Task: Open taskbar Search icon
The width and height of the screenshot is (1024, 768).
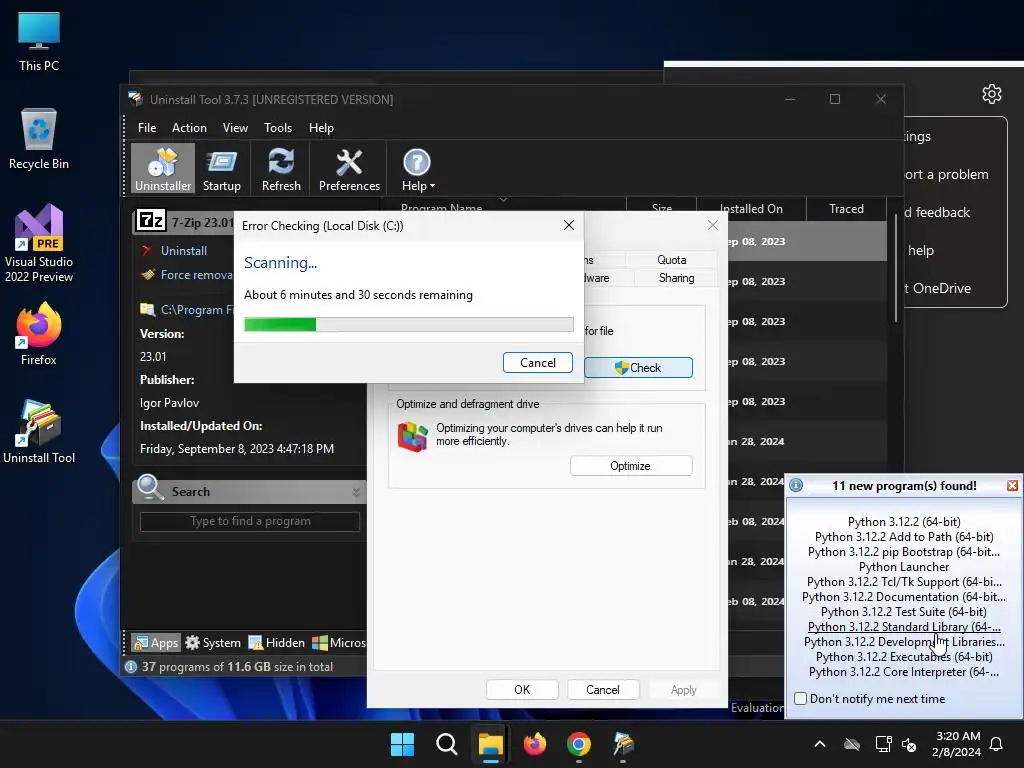Action: [x=447, y=744]
